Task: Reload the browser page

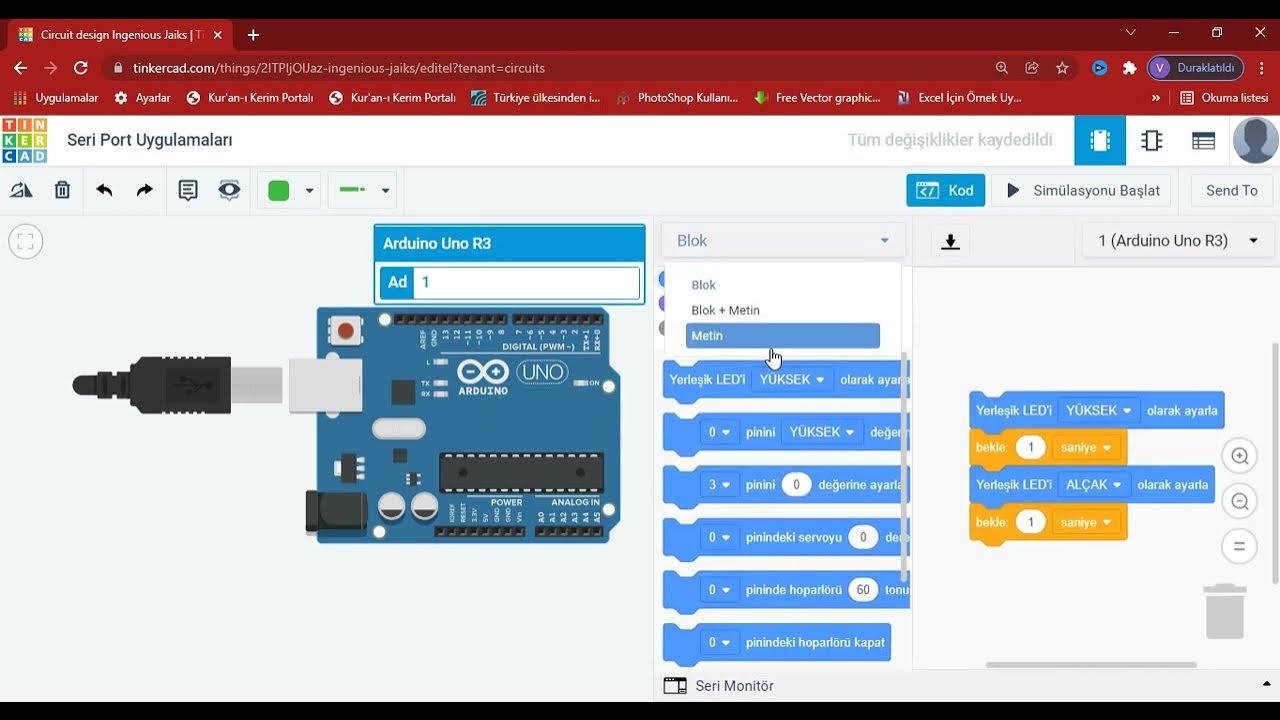Action: pos(81,68)
